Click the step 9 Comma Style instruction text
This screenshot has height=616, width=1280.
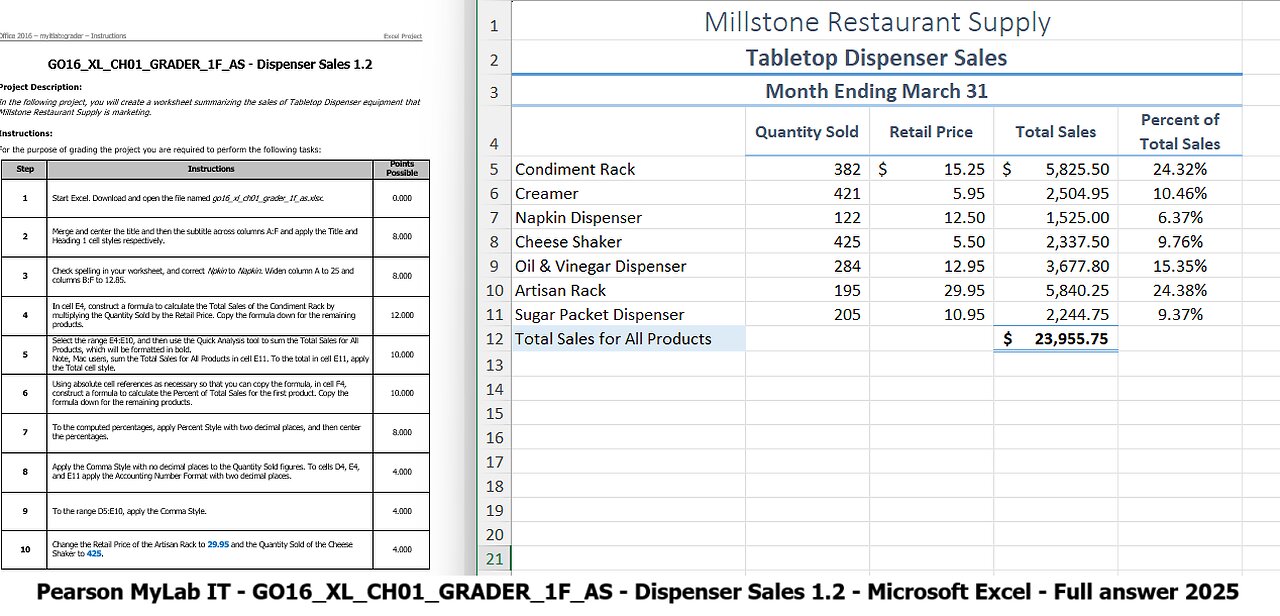[x=129, y=511]
